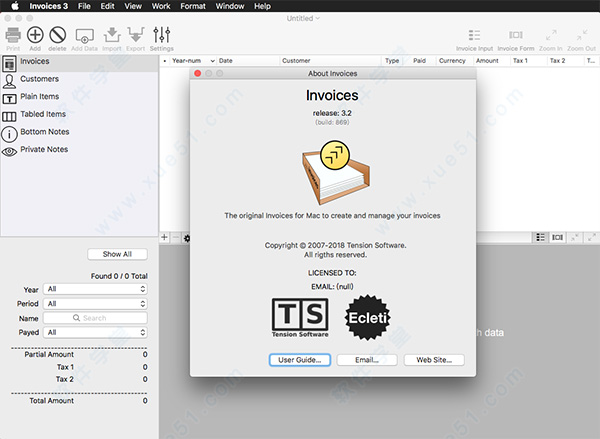Click the gear icon below invoice table
The image size is (600, 439).
click(x=187, y=238)
